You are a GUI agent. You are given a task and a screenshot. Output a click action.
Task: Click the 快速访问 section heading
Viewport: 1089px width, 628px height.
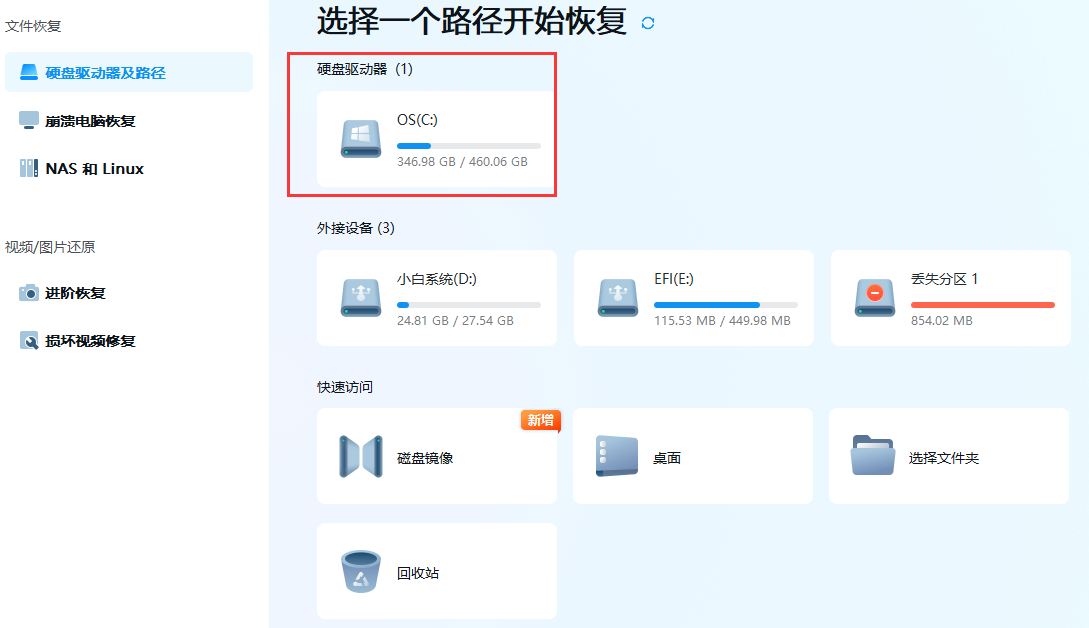click(x=345, y=387)
